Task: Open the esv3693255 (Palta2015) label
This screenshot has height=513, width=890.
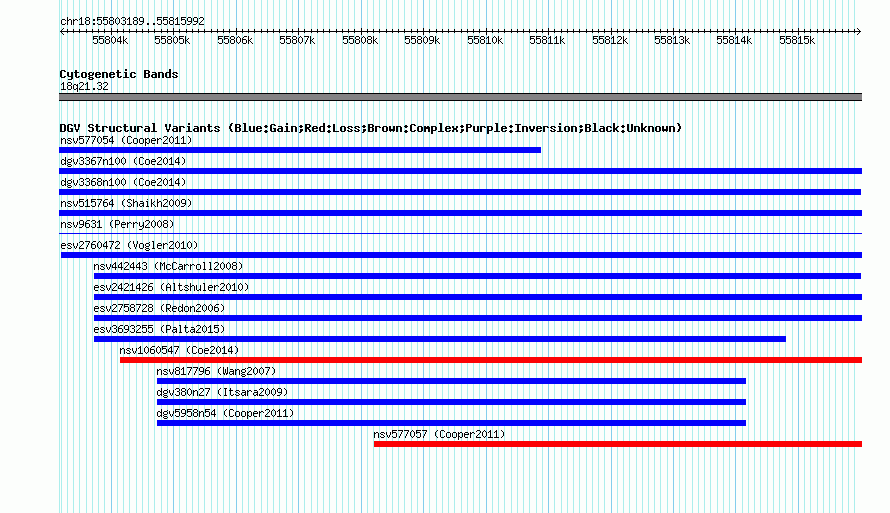Action: pos(159,329)
